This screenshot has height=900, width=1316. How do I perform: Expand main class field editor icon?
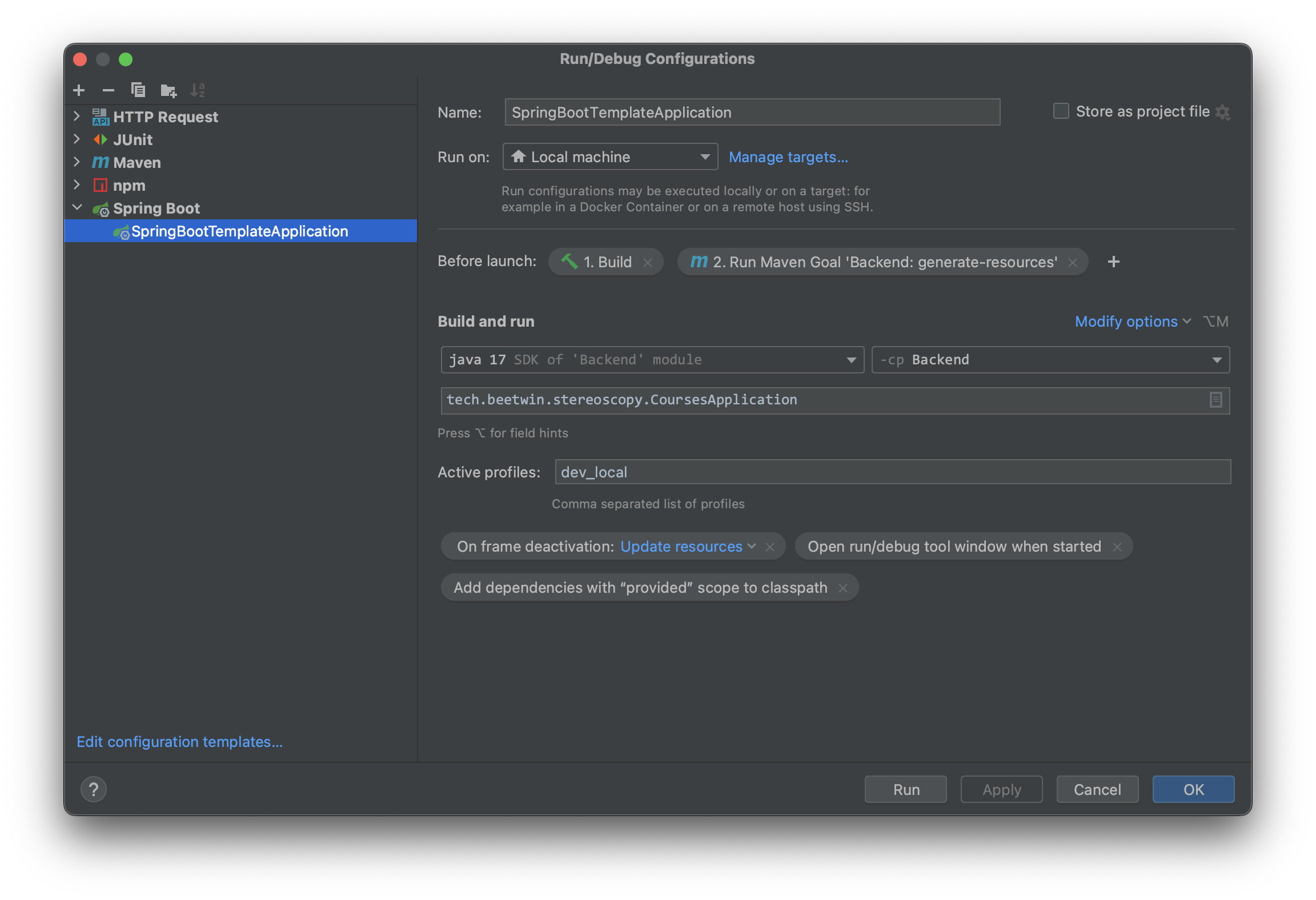coord(1216,400)
